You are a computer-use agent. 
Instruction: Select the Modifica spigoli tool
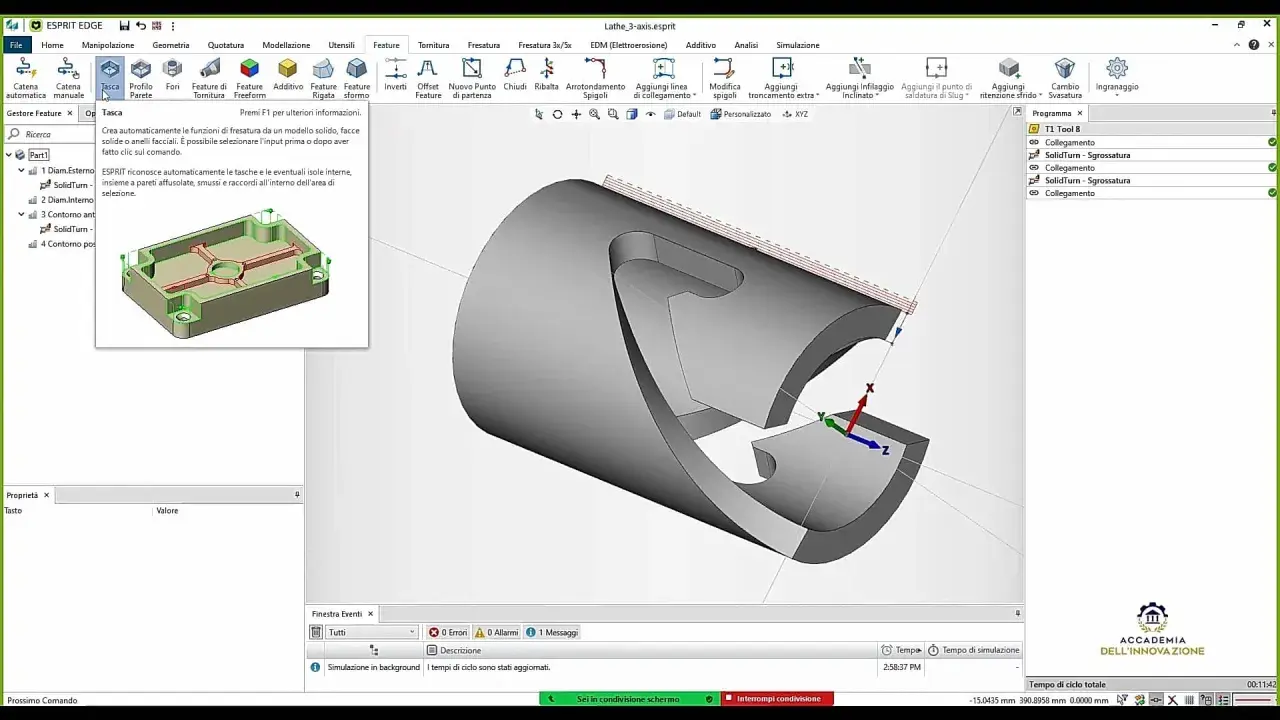tap(725, 78)
